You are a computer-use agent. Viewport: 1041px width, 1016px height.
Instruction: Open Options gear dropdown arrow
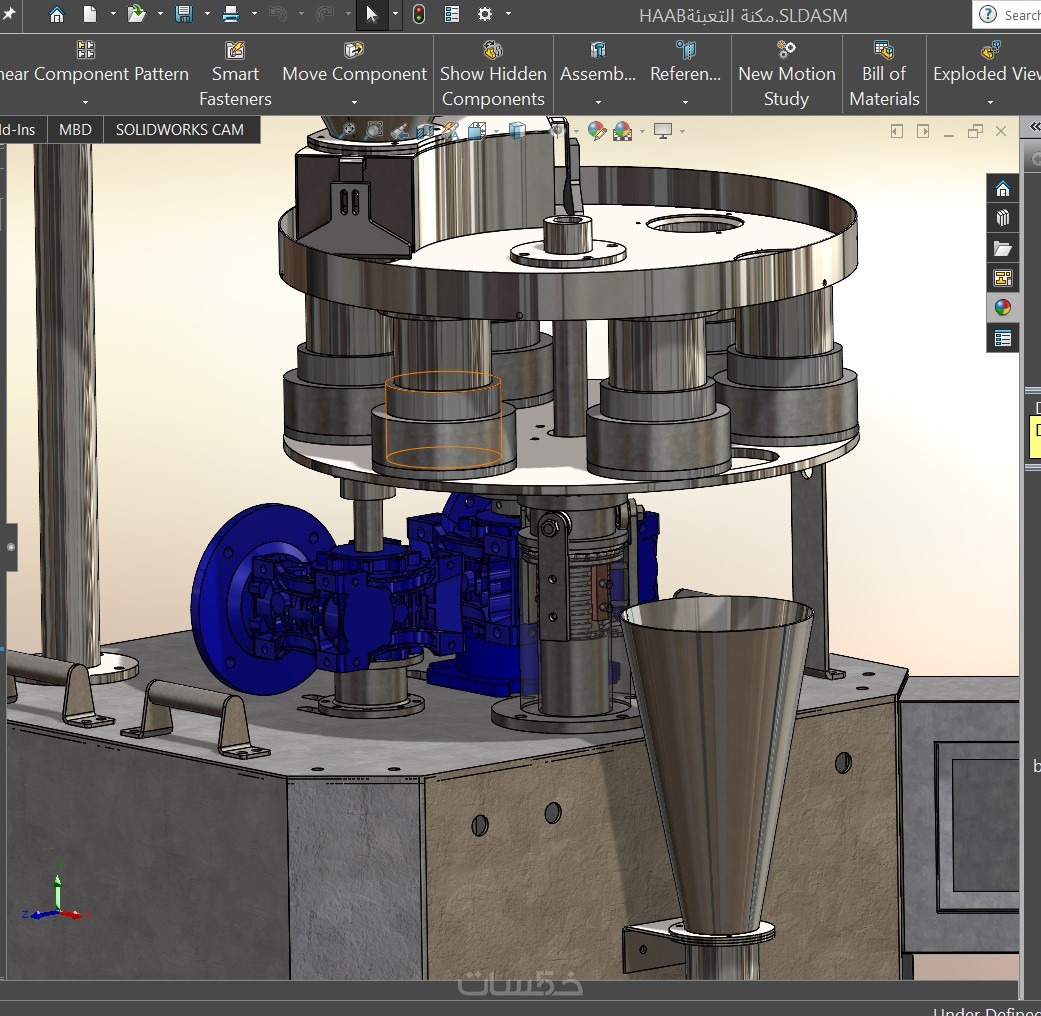[x=508, y=14]
